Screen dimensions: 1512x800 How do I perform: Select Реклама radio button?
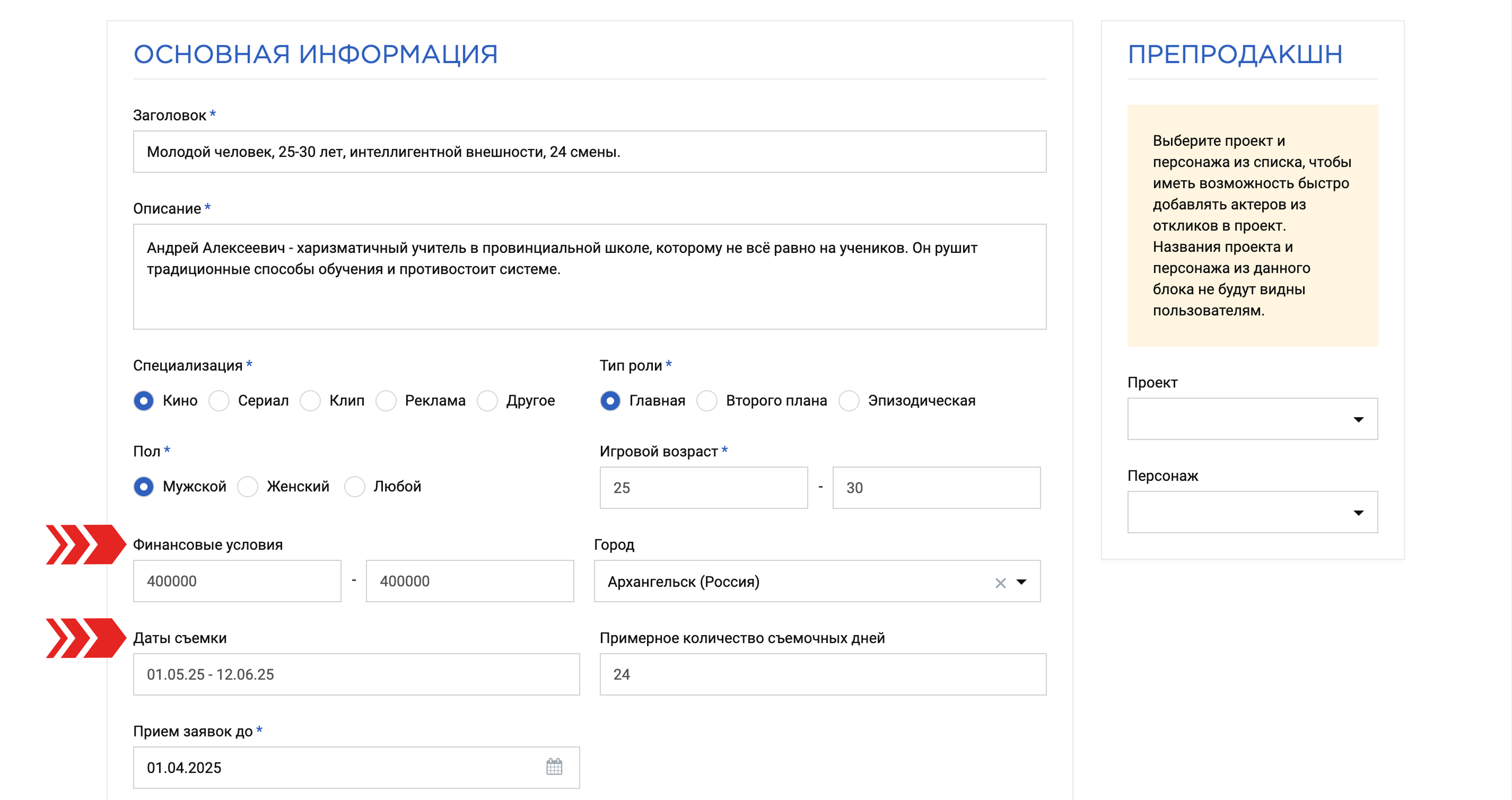[386, 401]
